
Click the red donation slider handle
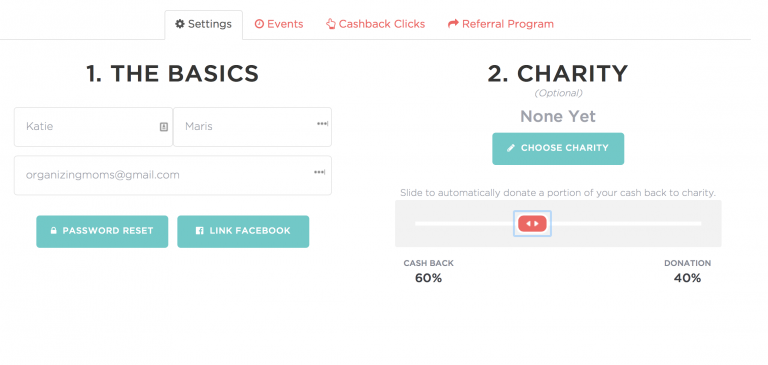point(532,223)
